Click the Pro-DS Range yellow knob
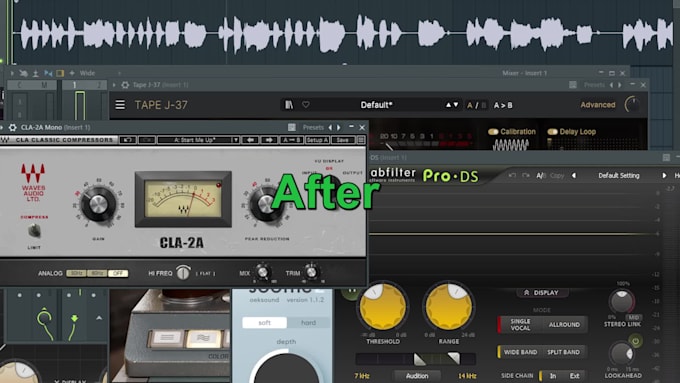This screenshot has height=383, width=680. (448, 307)
